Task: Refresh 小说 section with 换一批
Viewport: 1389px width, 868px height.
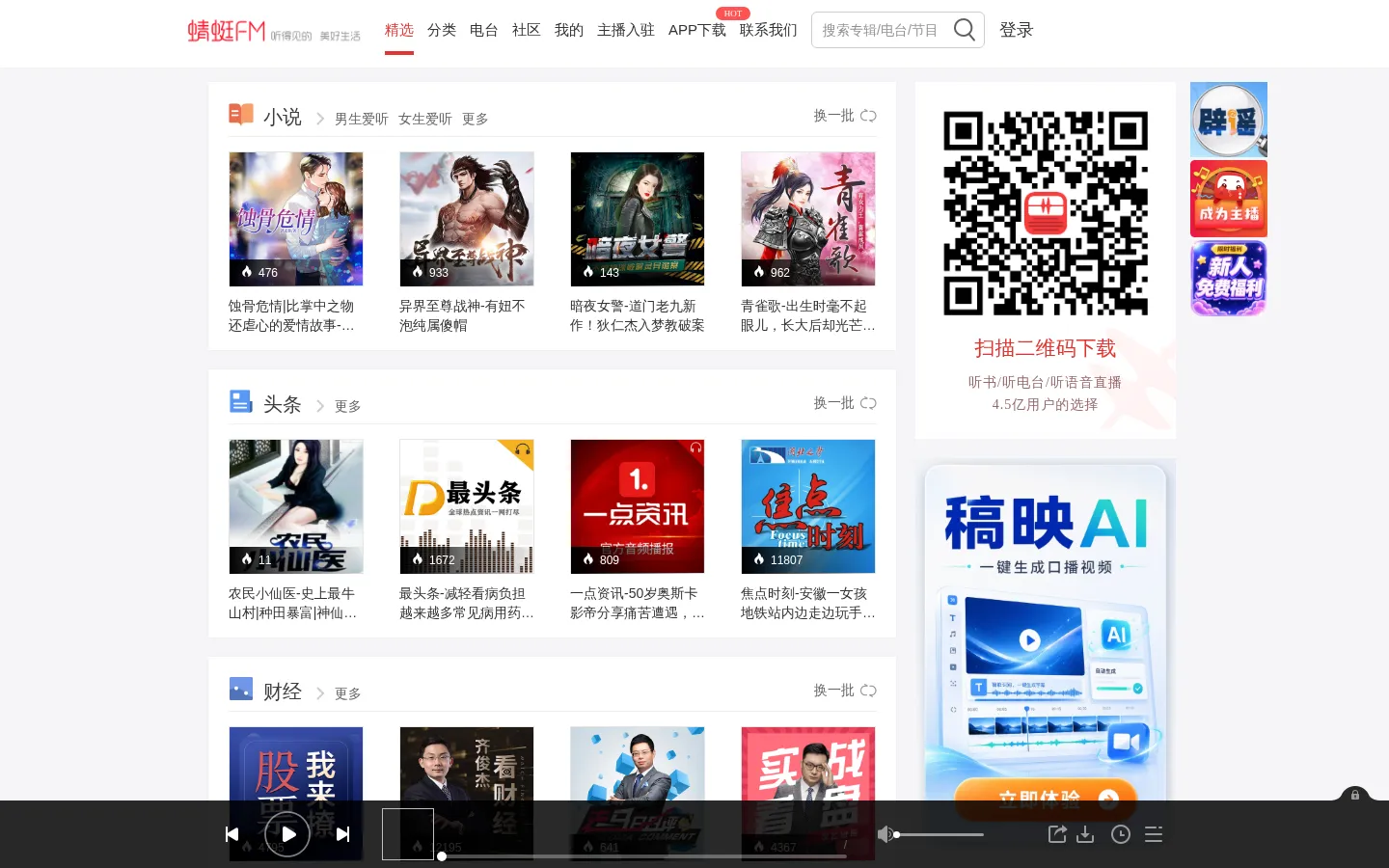Action: coord(845,116)
